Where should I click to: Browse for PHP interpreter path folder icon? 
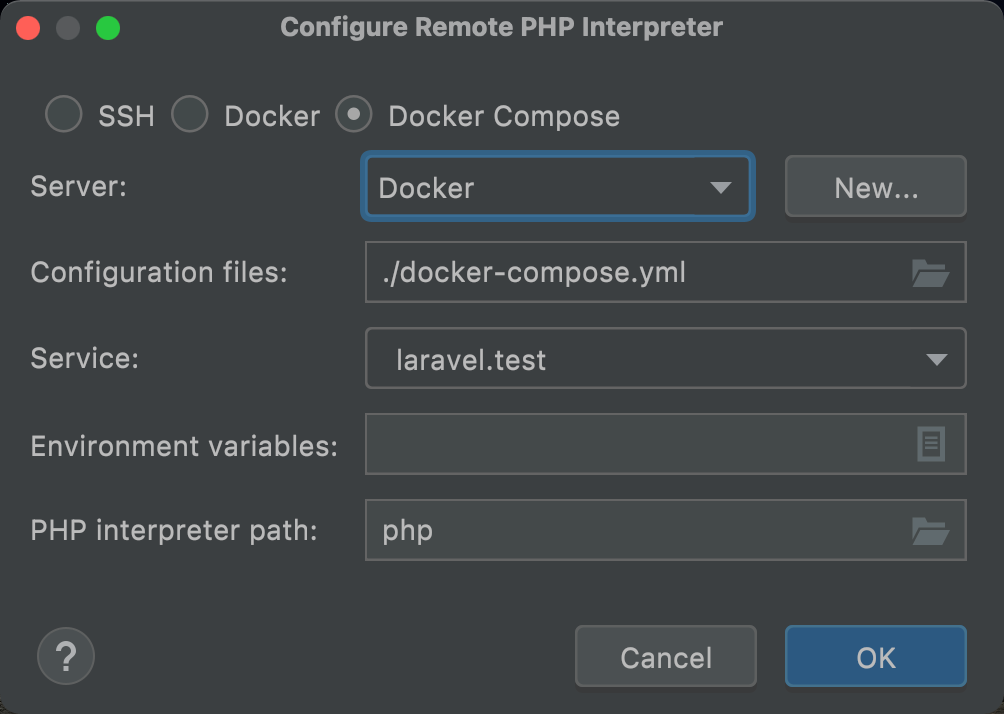(x=930, y=530)
